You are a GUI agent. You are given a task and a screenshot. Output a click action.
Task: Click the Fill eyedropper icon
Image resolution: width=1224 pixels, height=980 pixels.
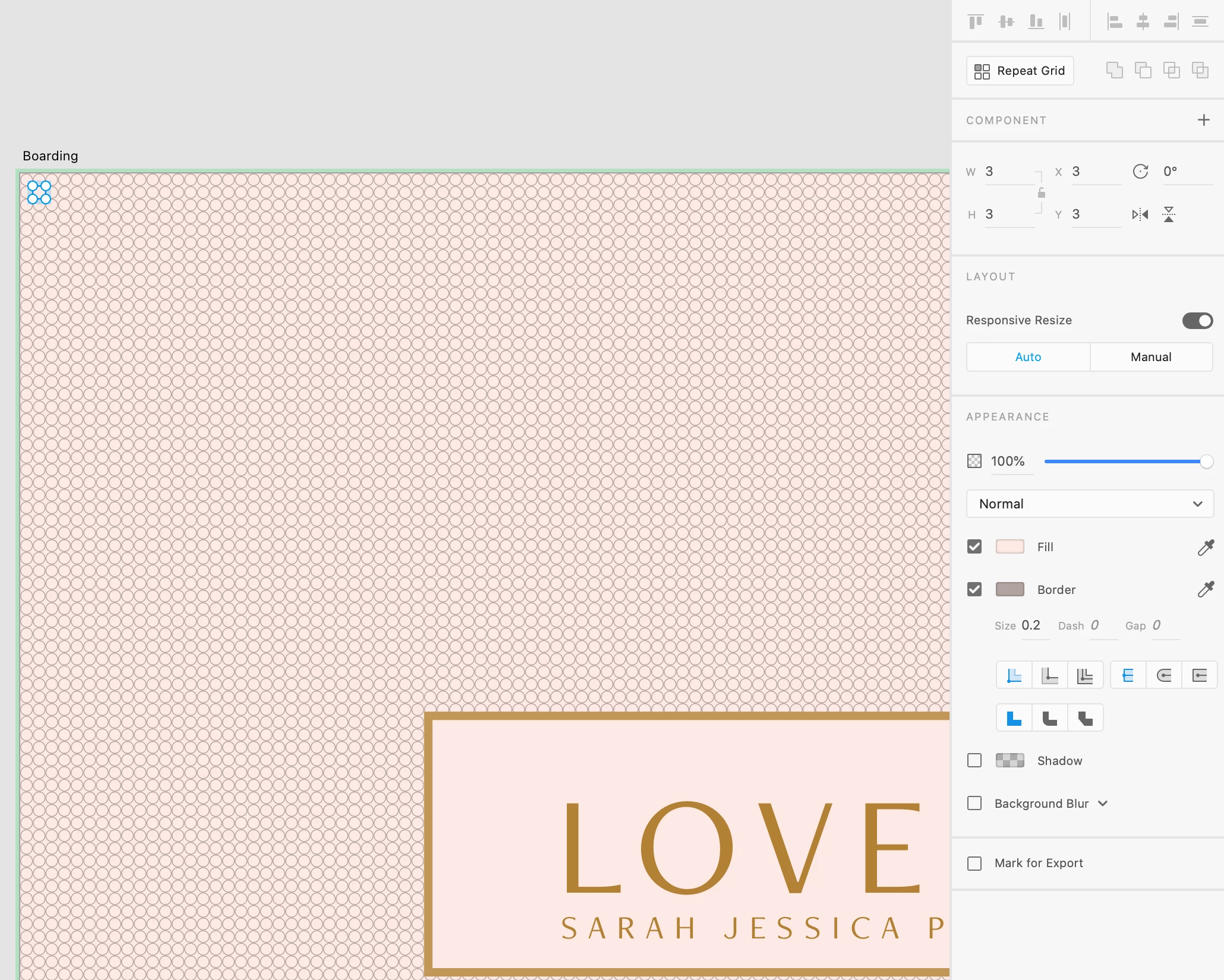pos(1206,547)
